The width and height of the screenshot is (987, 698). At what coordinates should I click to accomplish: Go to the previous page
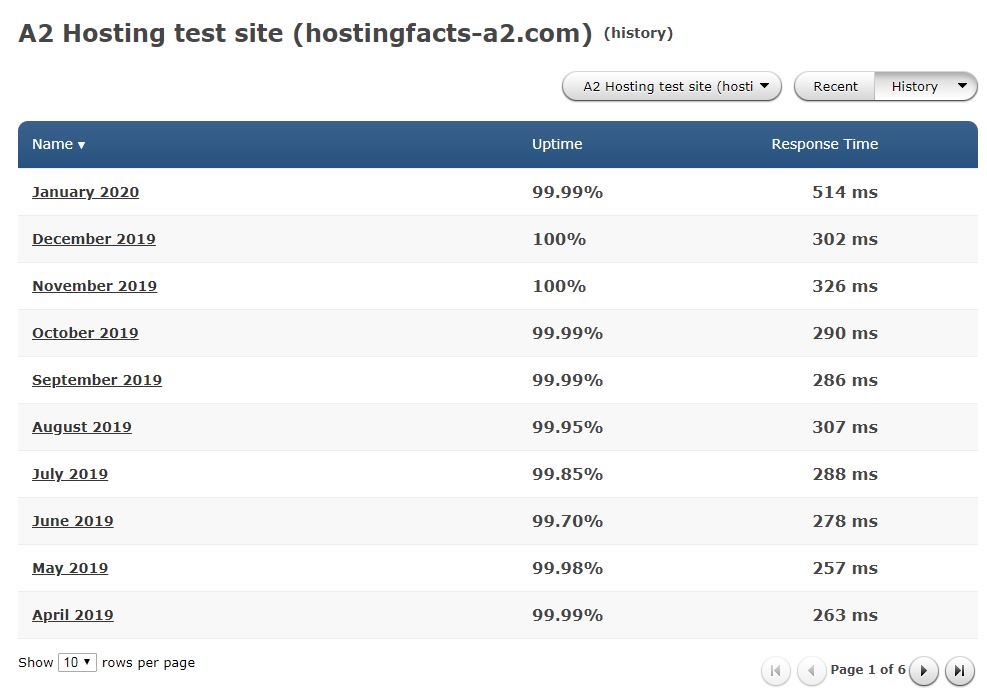pyautogui.click(x=811, y=671)
